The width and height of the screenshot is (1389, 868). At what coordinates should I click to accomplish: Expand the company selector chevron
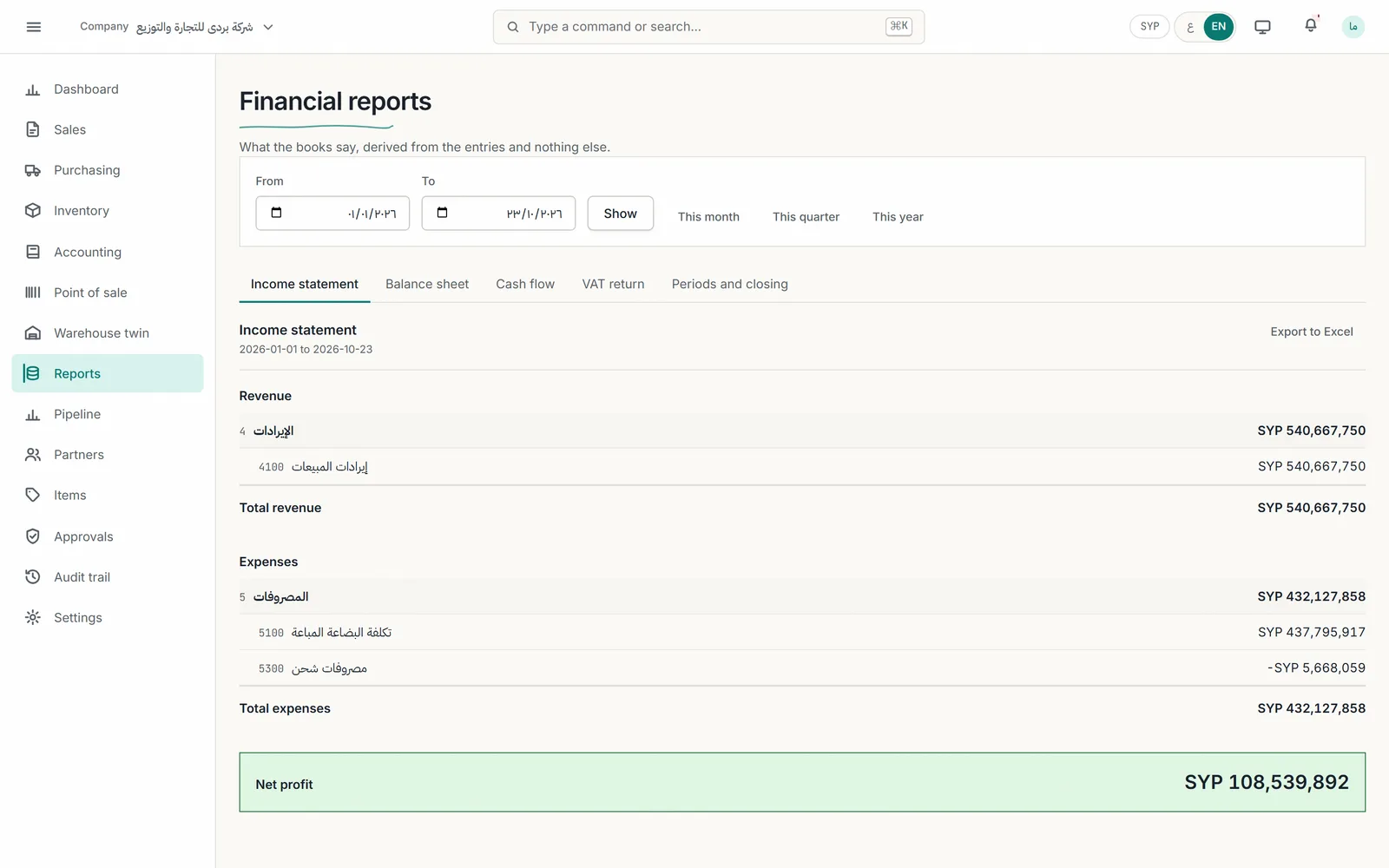point(268,27)
